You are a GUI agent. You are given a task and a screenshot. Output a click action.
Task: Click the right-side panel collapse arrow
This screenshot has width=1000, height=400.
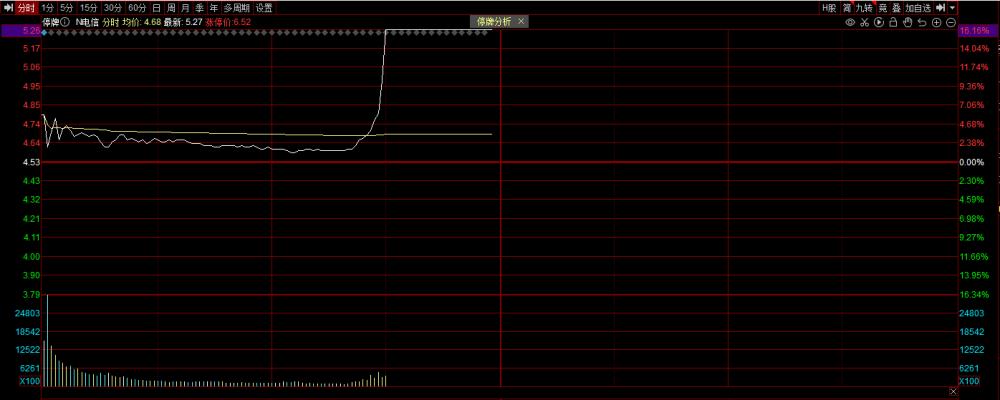pyautogui.click(x=940, y=8)
